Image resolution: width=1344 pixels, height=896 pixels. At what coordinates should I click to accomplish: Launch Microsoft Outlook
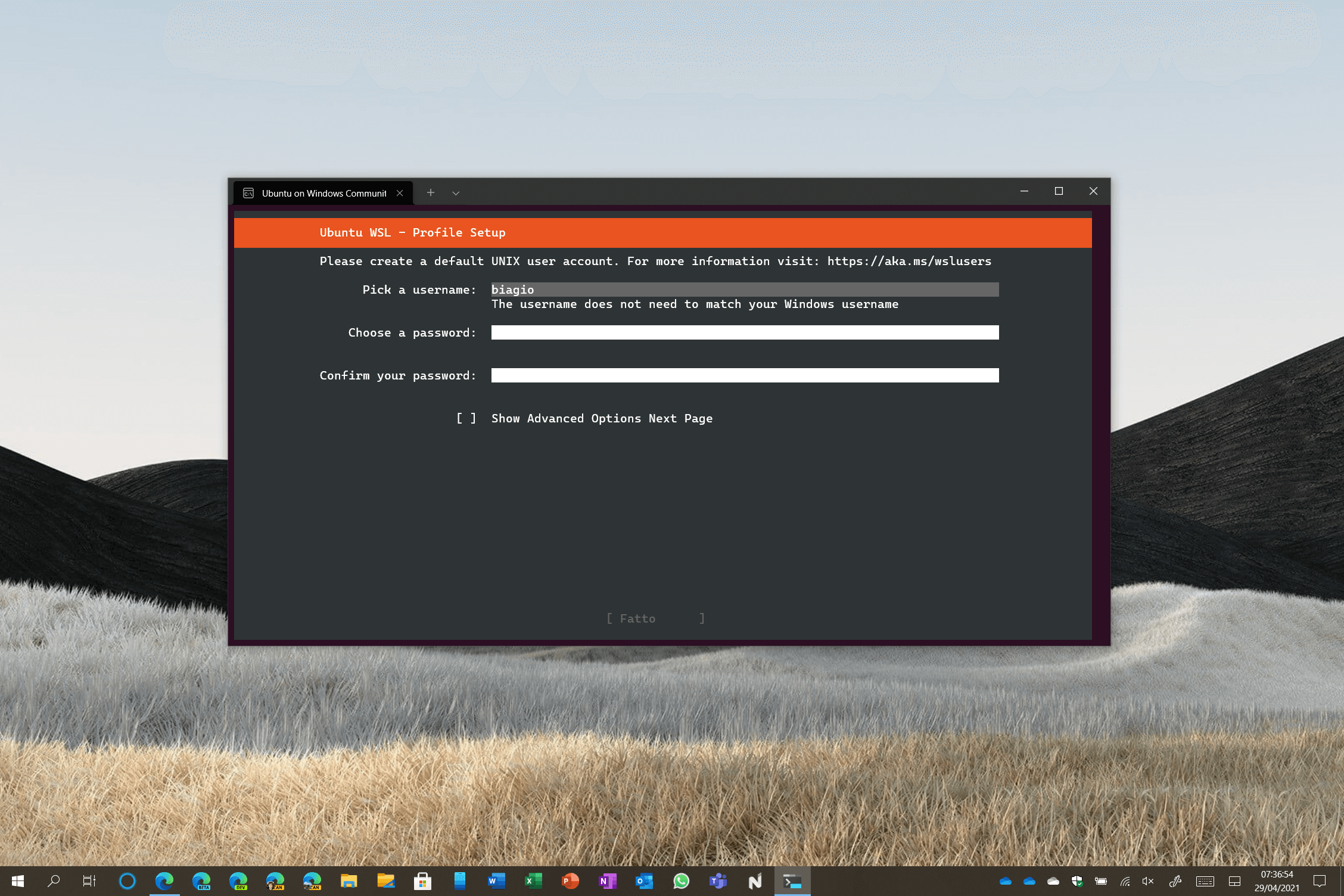645,881
